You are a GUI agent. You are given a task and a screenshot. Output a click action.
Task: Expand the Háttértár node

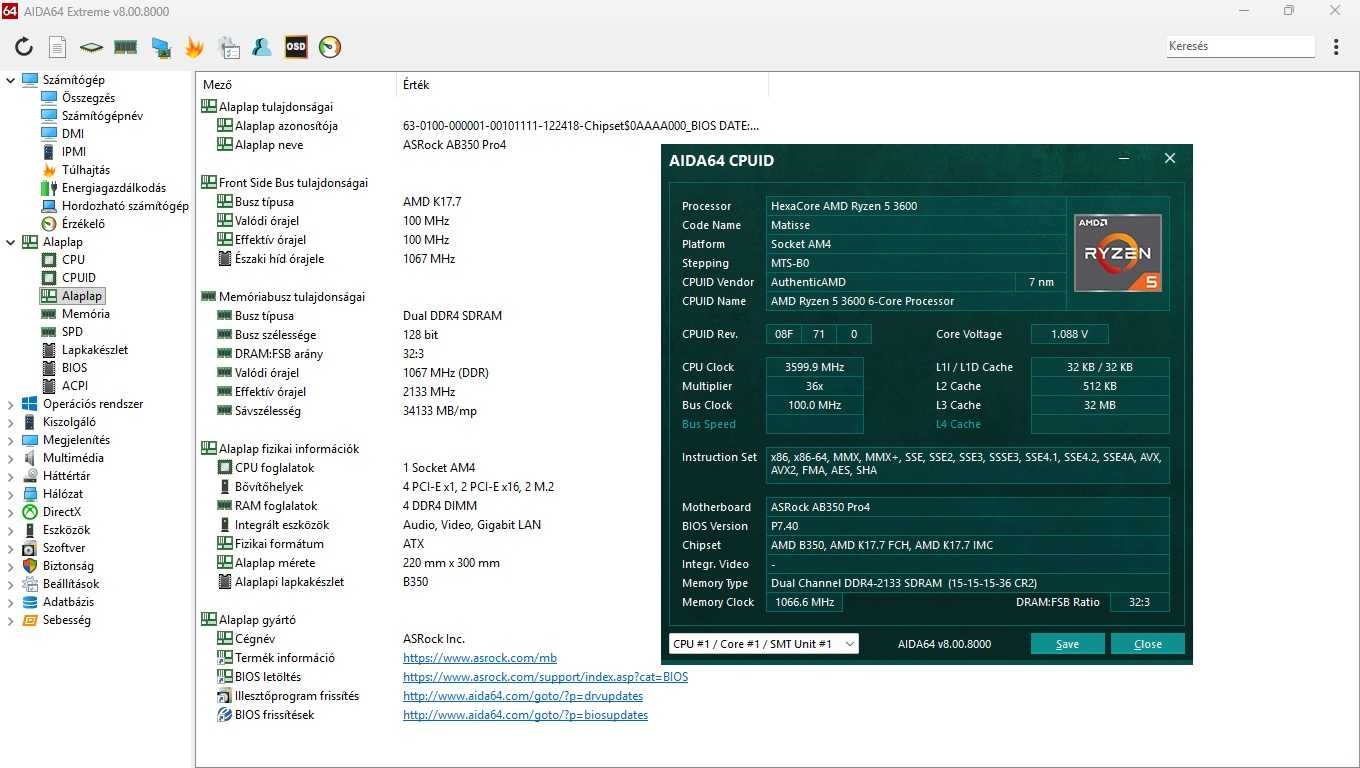[10, 476]
